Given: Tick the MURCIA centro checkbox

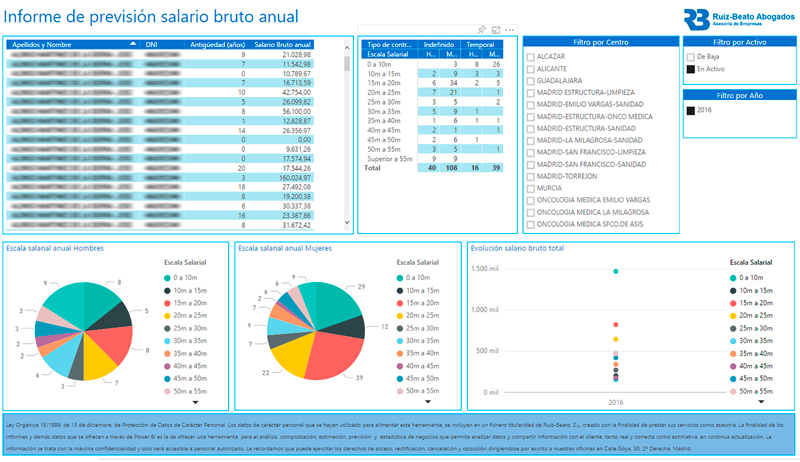Looking at the screenshot, I should (x=531, y=188).
